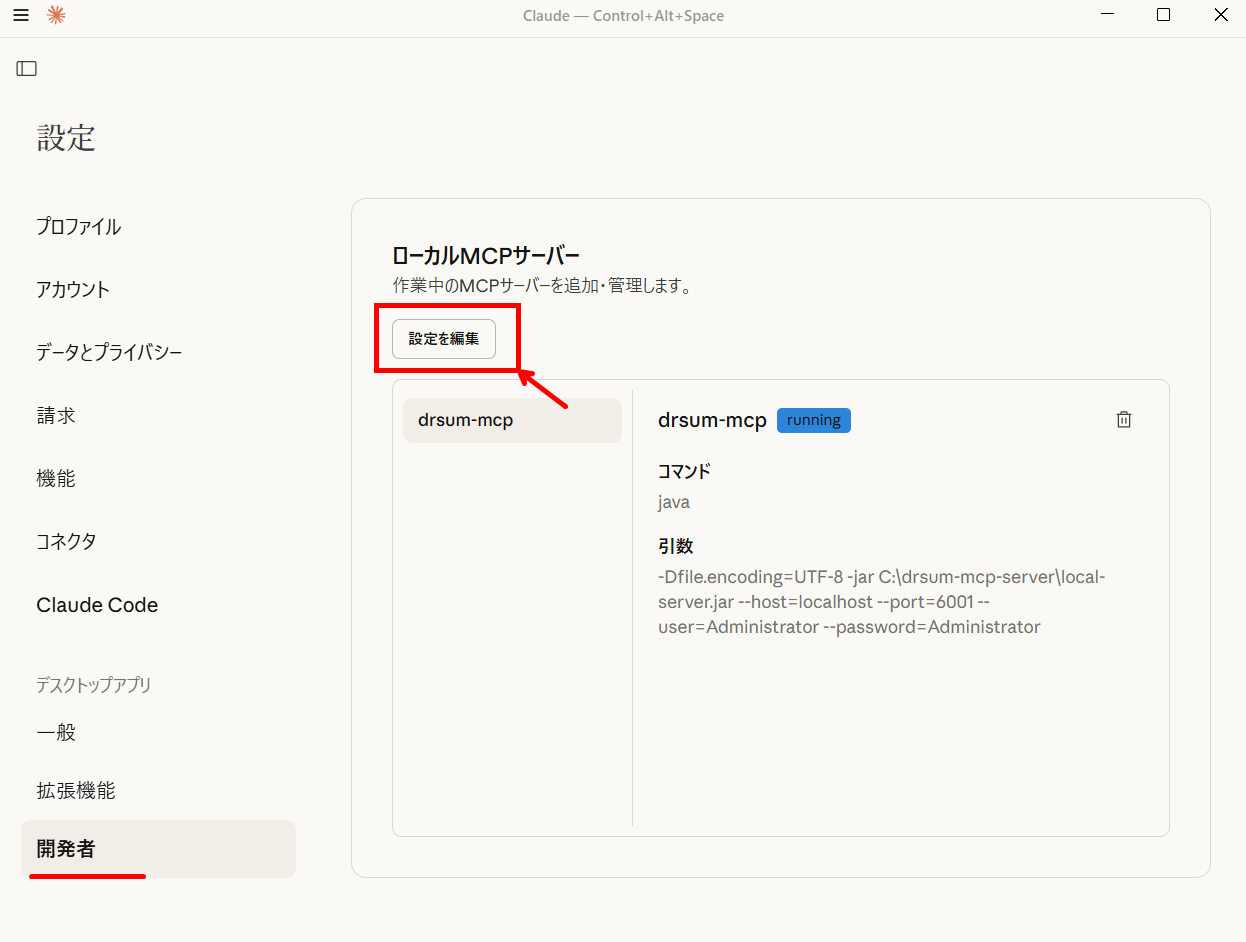The width and height of the screenshot is (1246, 942).
Task: Maximize the Claude window
Action: pos(1163,15)
